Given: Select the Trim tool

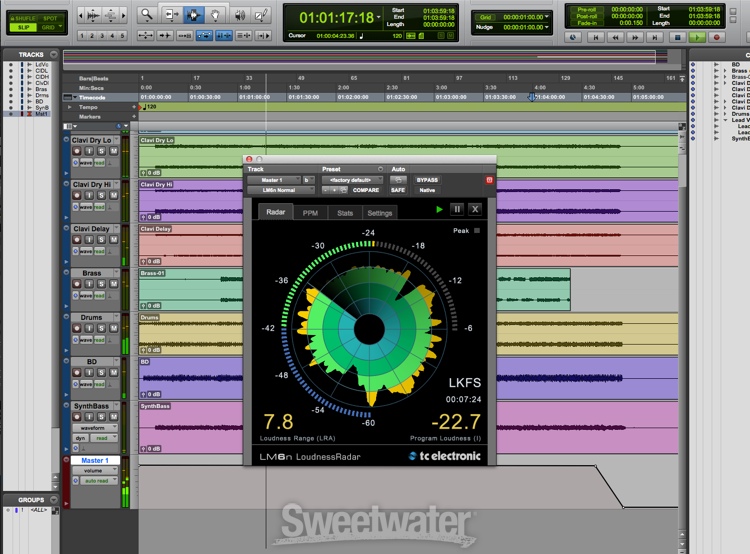Looking at the screenshot, I should coord(170,15).
